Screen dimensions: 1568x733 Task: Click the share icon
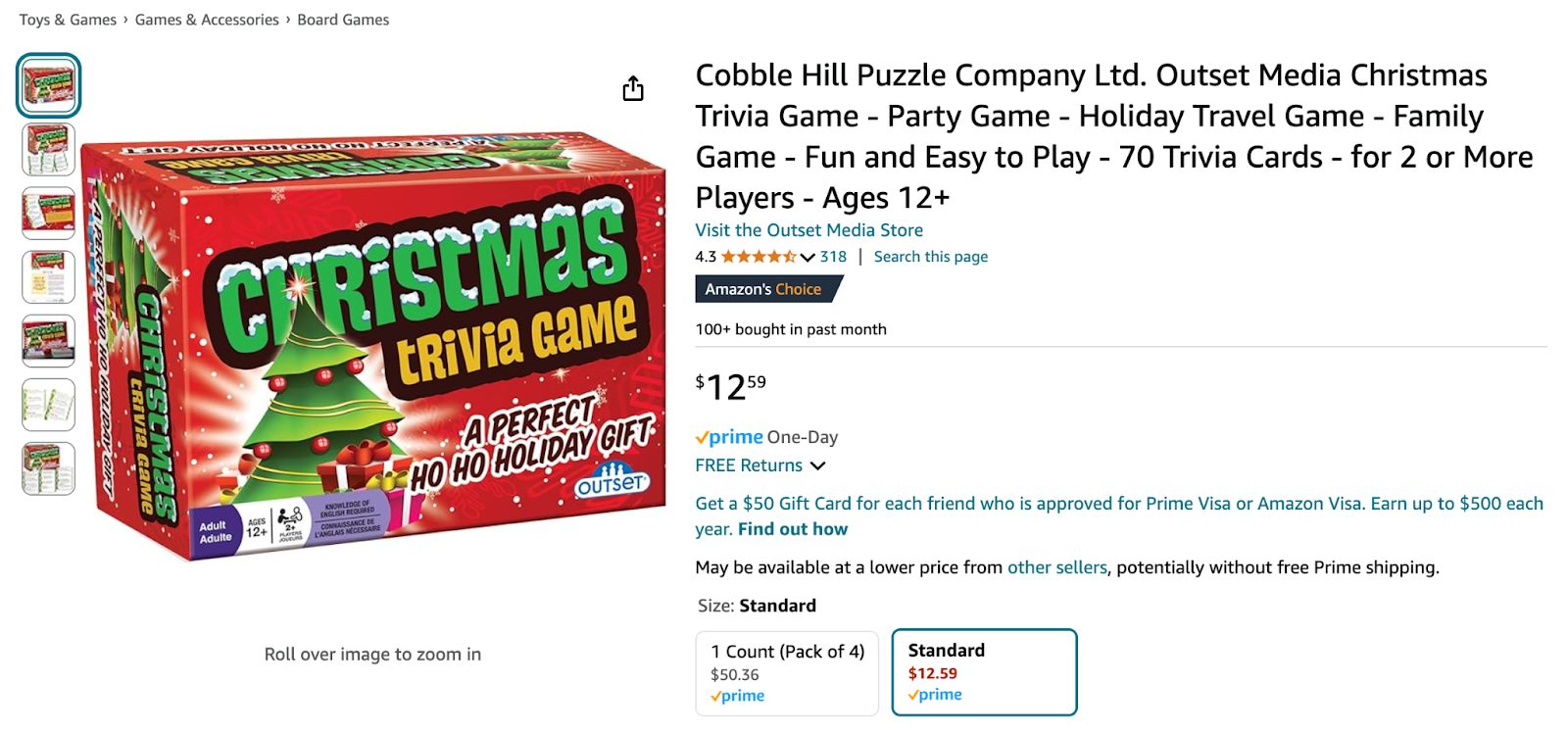(x=633, y=88)
